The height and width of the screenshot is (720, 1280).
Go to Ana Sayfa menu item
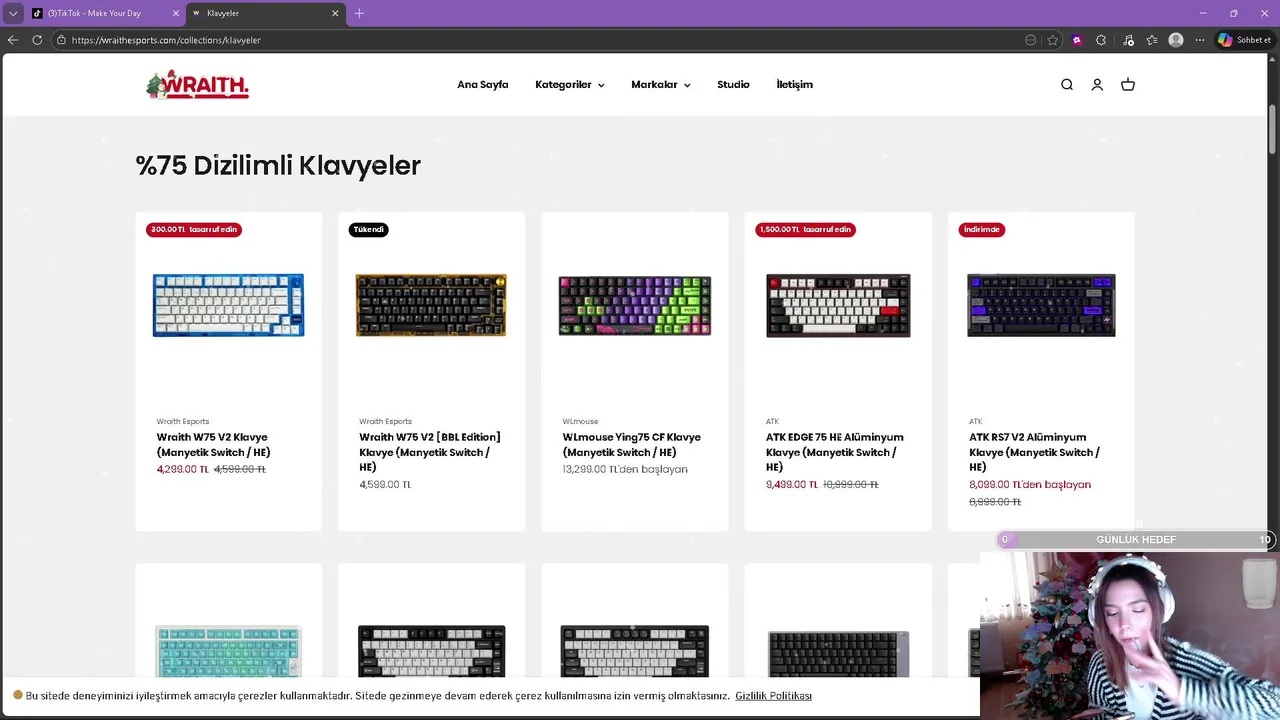483,85
